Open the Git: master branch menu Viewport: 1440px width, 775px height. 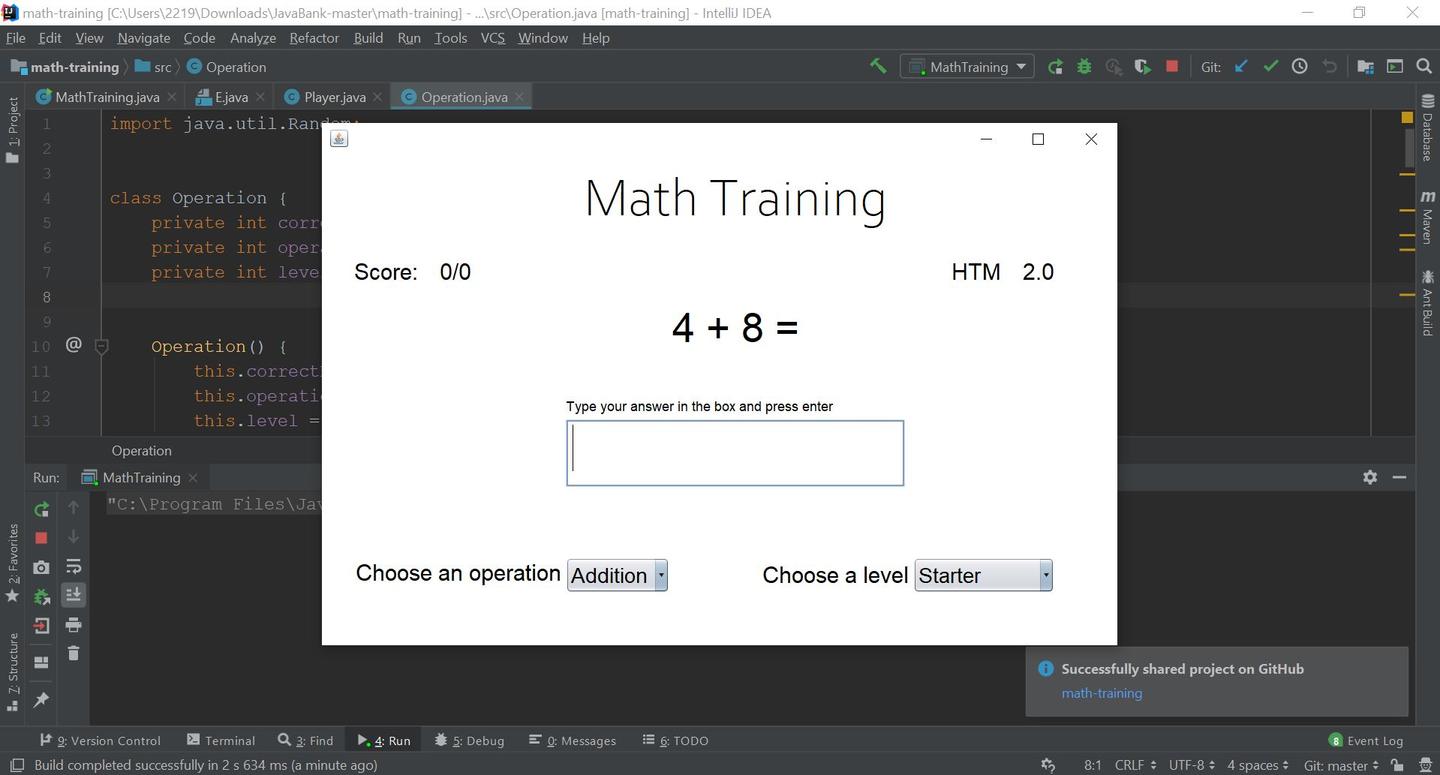(1340, 765)
